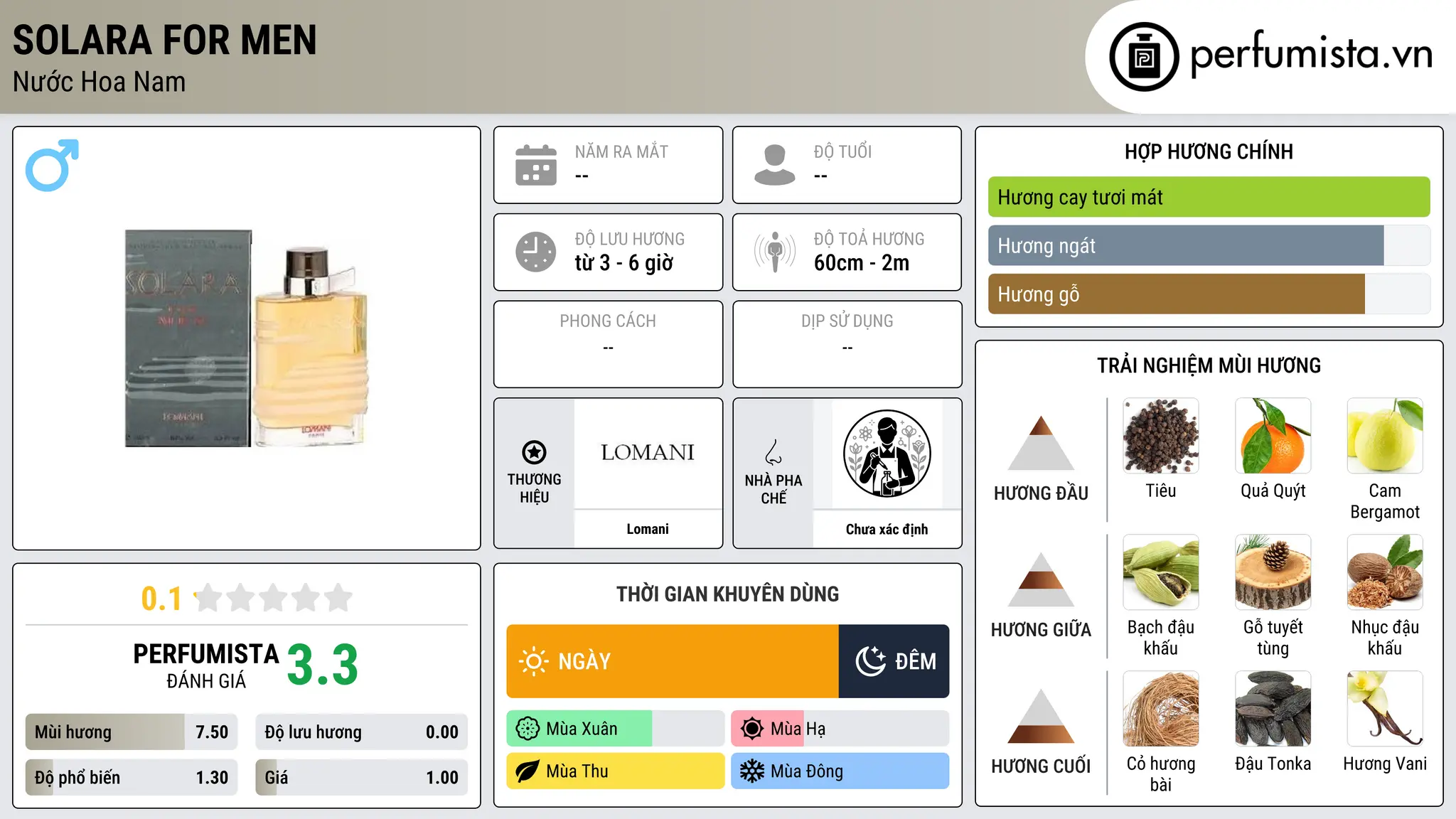Click the perfumer illustration above Chưa xác định

coord(887,454)
